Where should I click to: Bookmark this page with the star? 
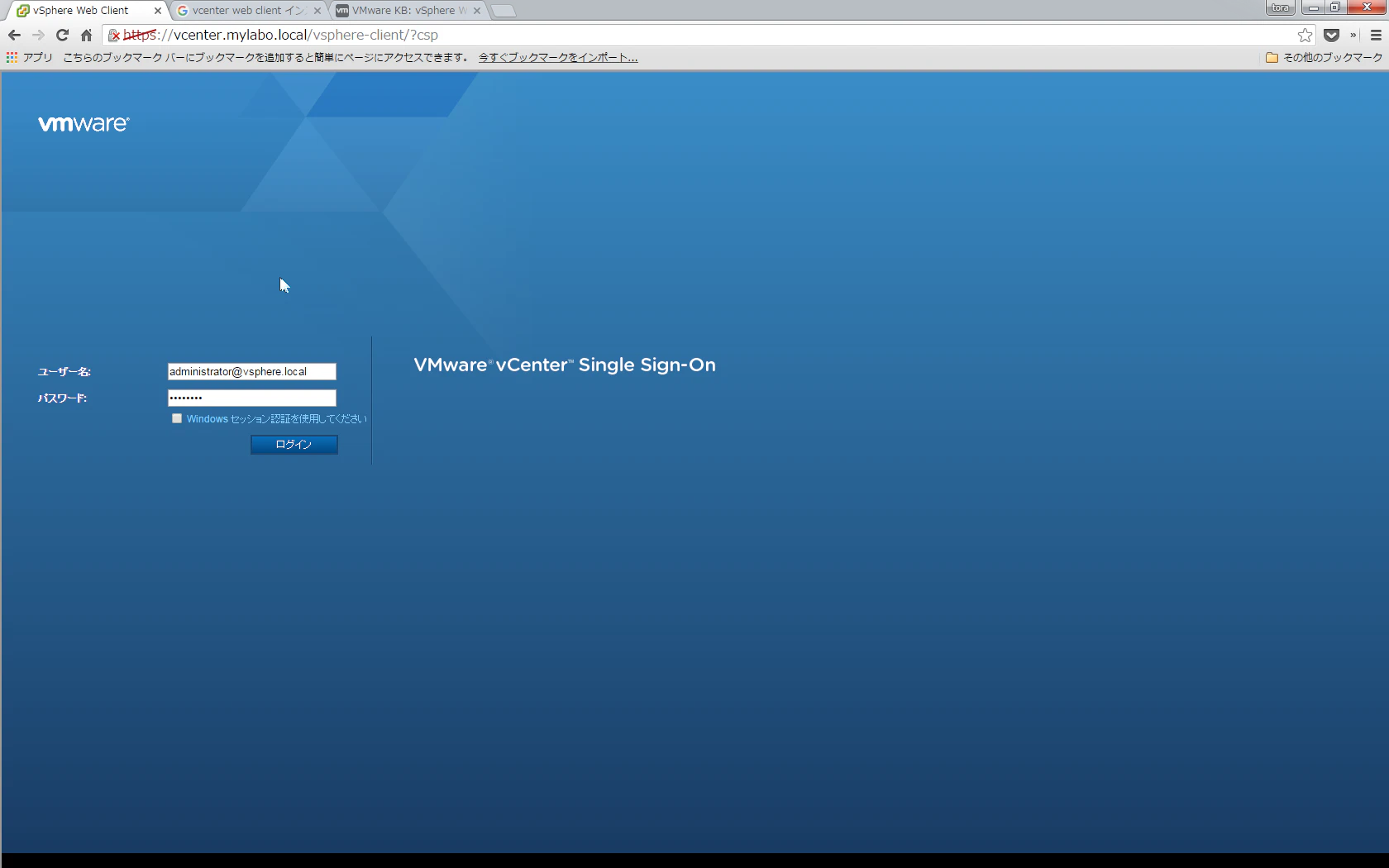(x=1305, y=35)
